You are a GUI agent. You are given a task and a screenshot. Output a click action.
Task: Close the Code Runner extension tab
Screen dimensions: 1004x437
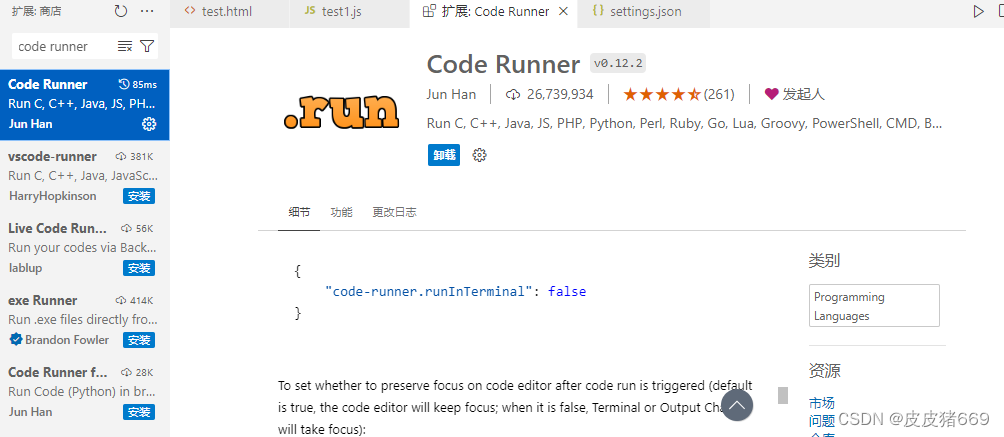click(x=563, y=12)
